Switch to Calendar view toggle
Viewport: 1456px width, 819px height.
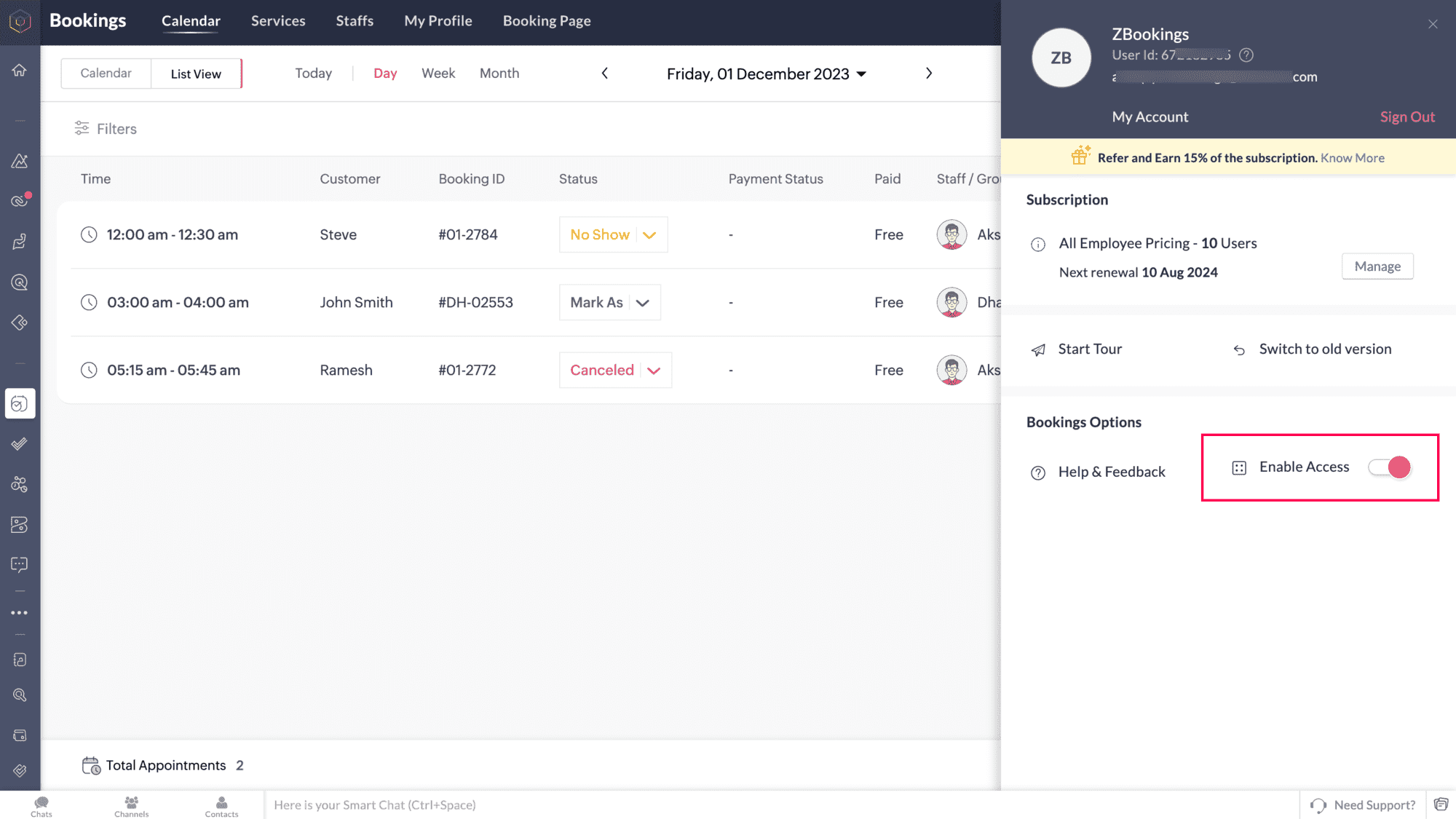point(106,74)
